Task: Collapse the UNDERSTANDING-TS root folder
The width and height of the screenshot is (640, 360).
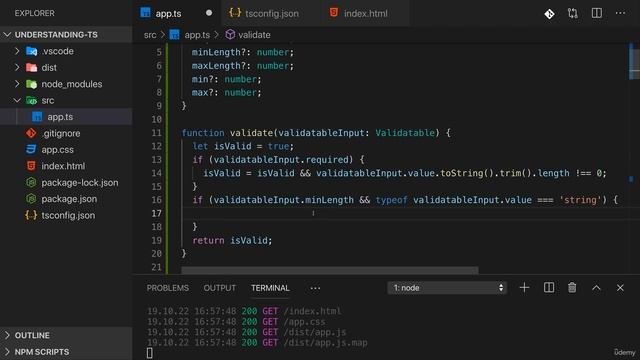Action: click(x=7, y=35)
